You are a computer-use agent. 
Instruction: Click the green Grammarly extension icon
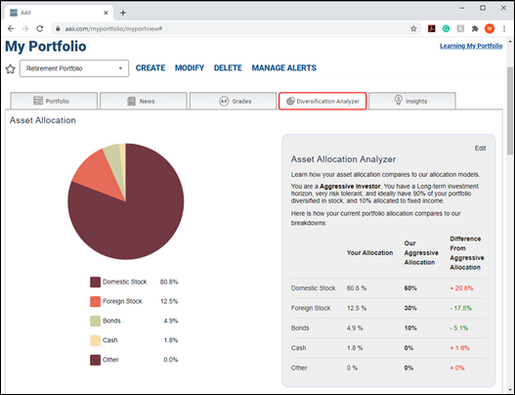446,29
